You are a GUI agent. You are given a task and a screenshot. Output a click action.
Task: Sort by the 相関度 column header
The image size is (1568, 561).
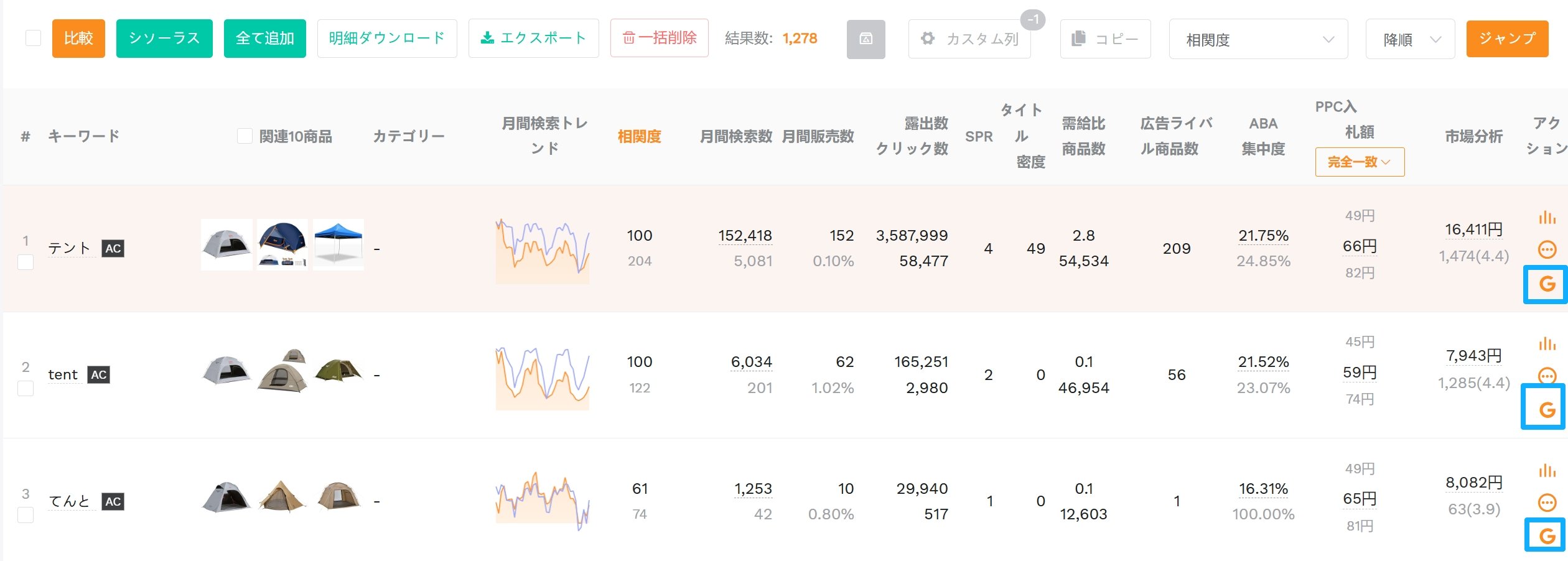pyautogui.click(x=639, y=136)
